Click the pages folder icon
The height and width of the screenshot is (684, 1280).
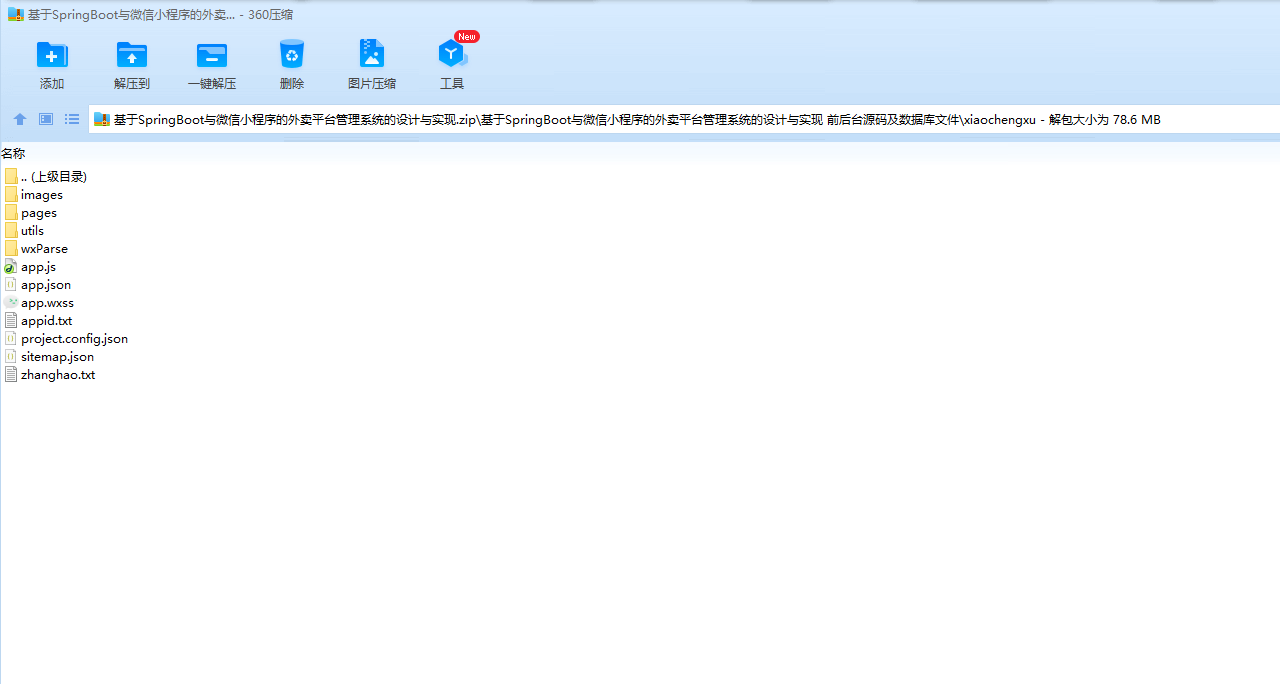pyautogui.click(x=11, y=213)
